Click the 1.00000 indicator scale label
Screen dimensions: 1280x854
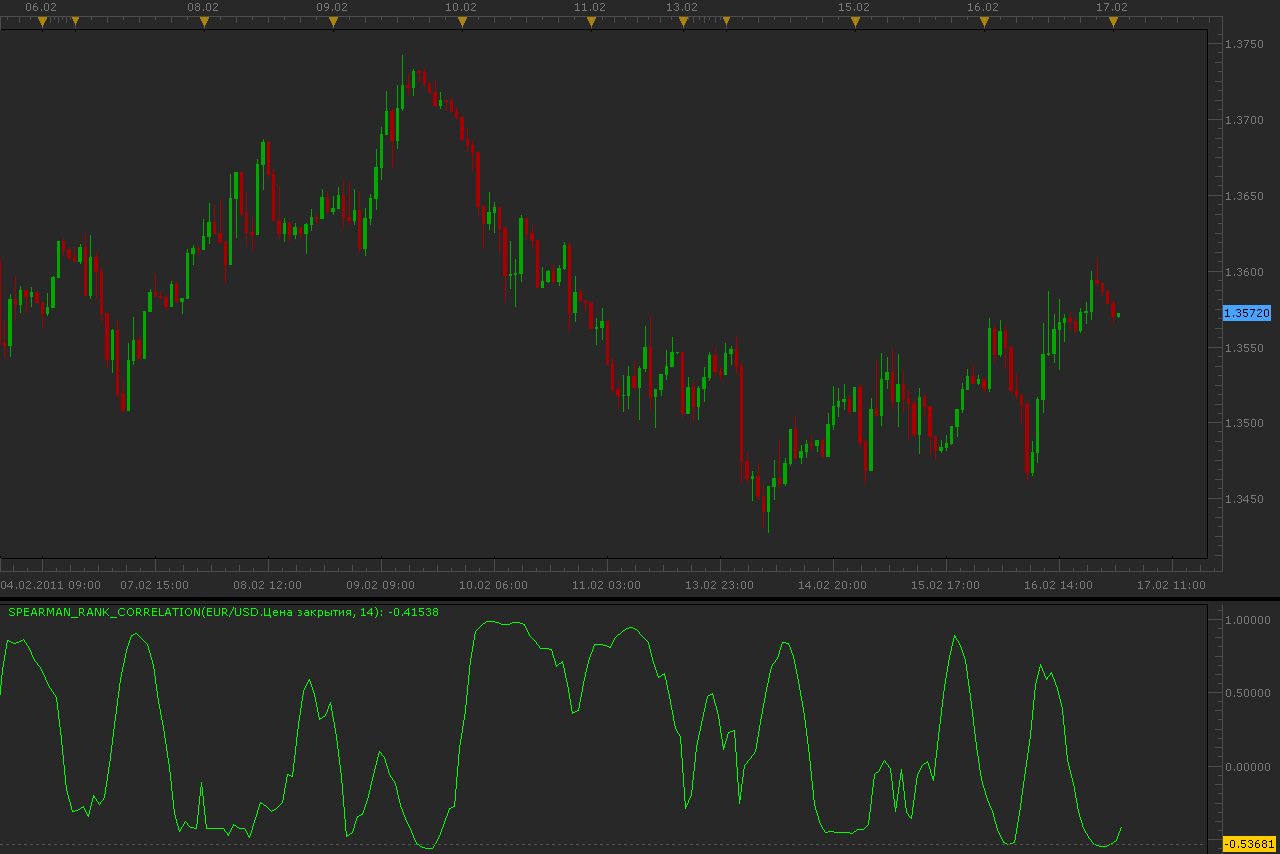point(1248,620)
